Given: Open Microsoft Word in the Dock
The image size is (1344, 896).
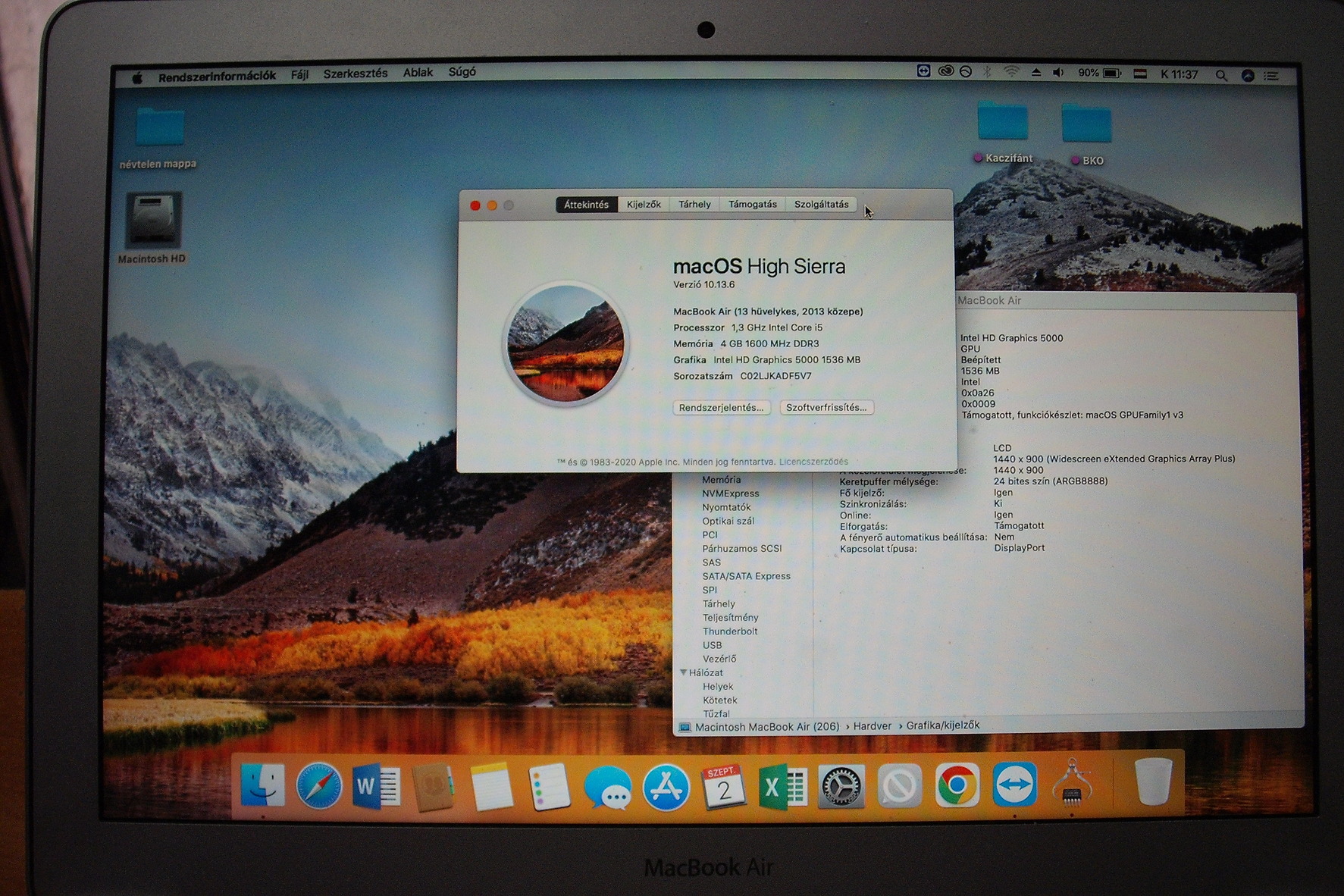Looking at the screenshot, I should (x=376, y=786).
